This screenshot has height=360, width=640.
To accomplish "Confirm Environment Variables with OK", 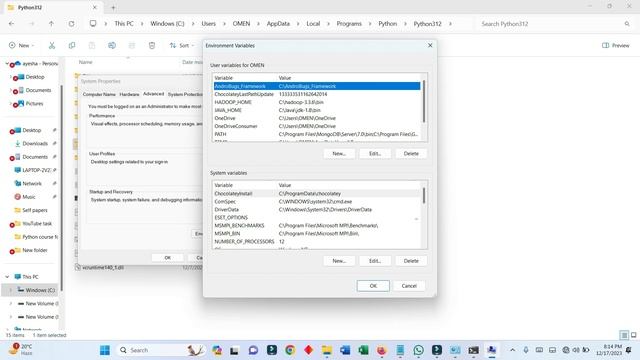I will click(x=373, y=286).
